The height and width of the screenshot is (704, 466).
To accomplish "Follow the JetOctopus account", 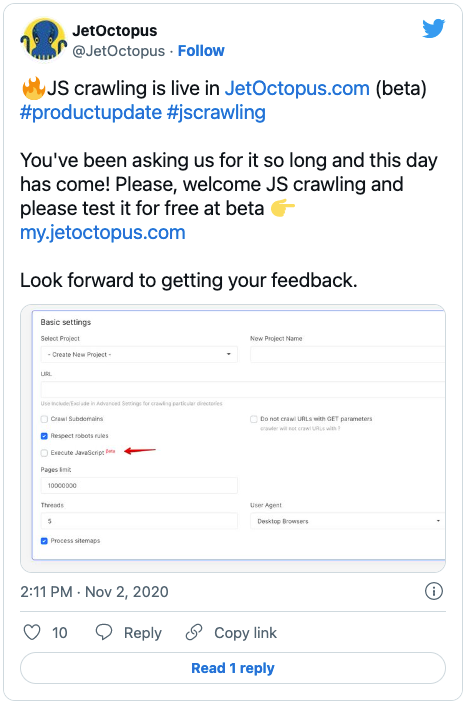I will tap(201, 51).
